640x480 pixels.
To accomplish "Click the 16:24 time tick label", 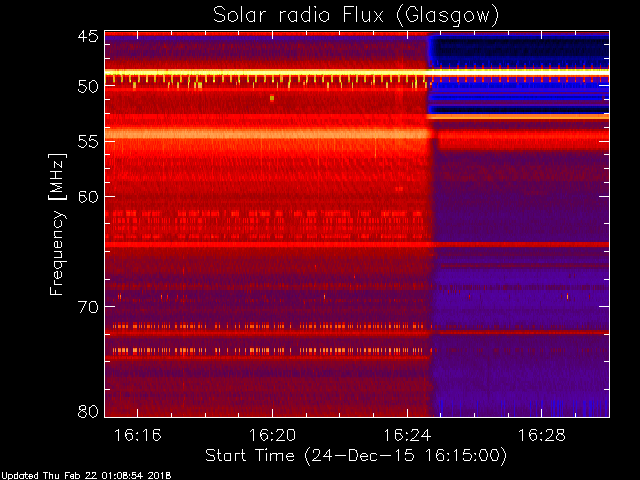I will click(x=407, y=435).
